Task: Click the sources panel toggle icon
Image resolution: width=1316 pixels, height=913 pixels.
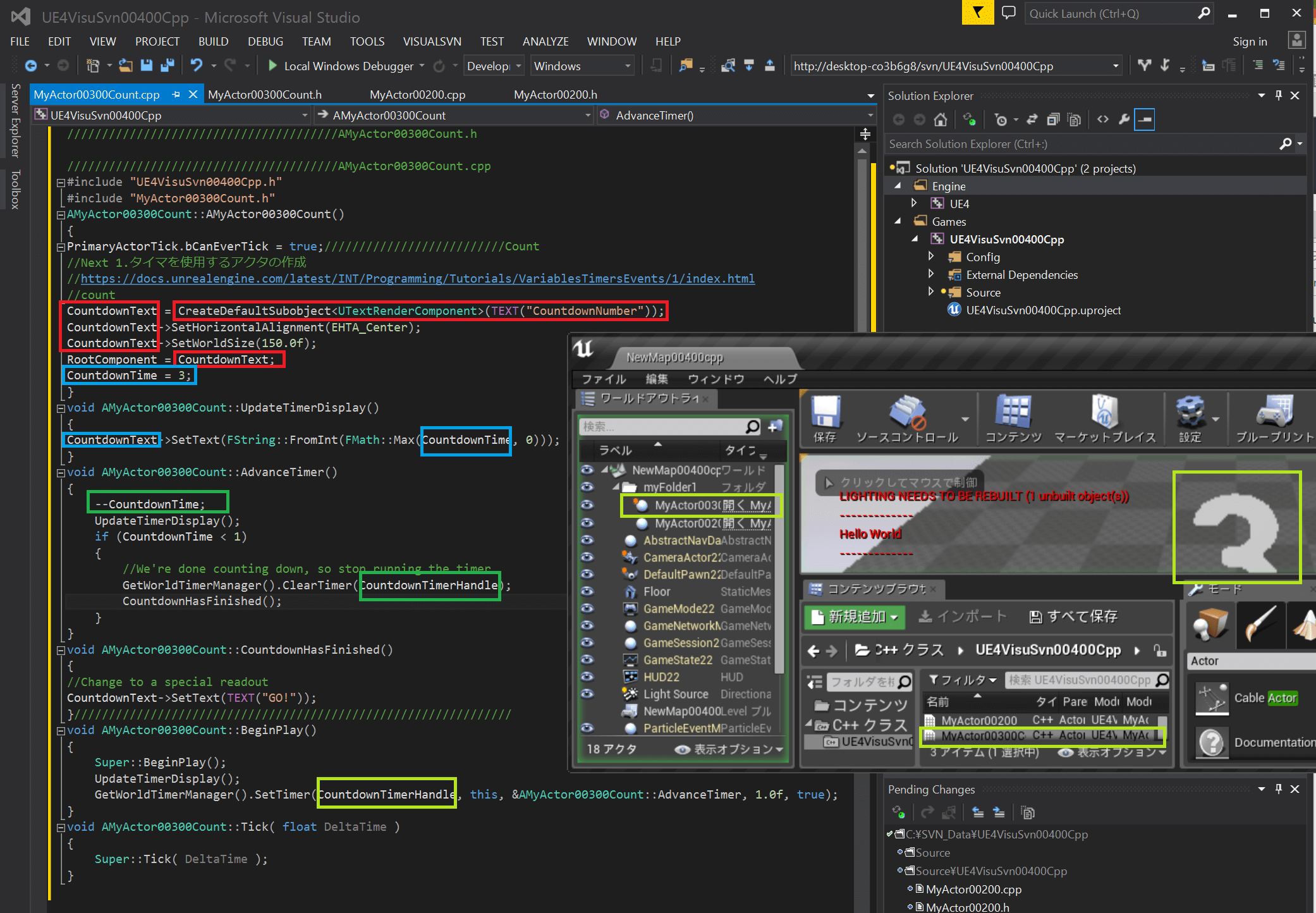Action: pos(815,682)
